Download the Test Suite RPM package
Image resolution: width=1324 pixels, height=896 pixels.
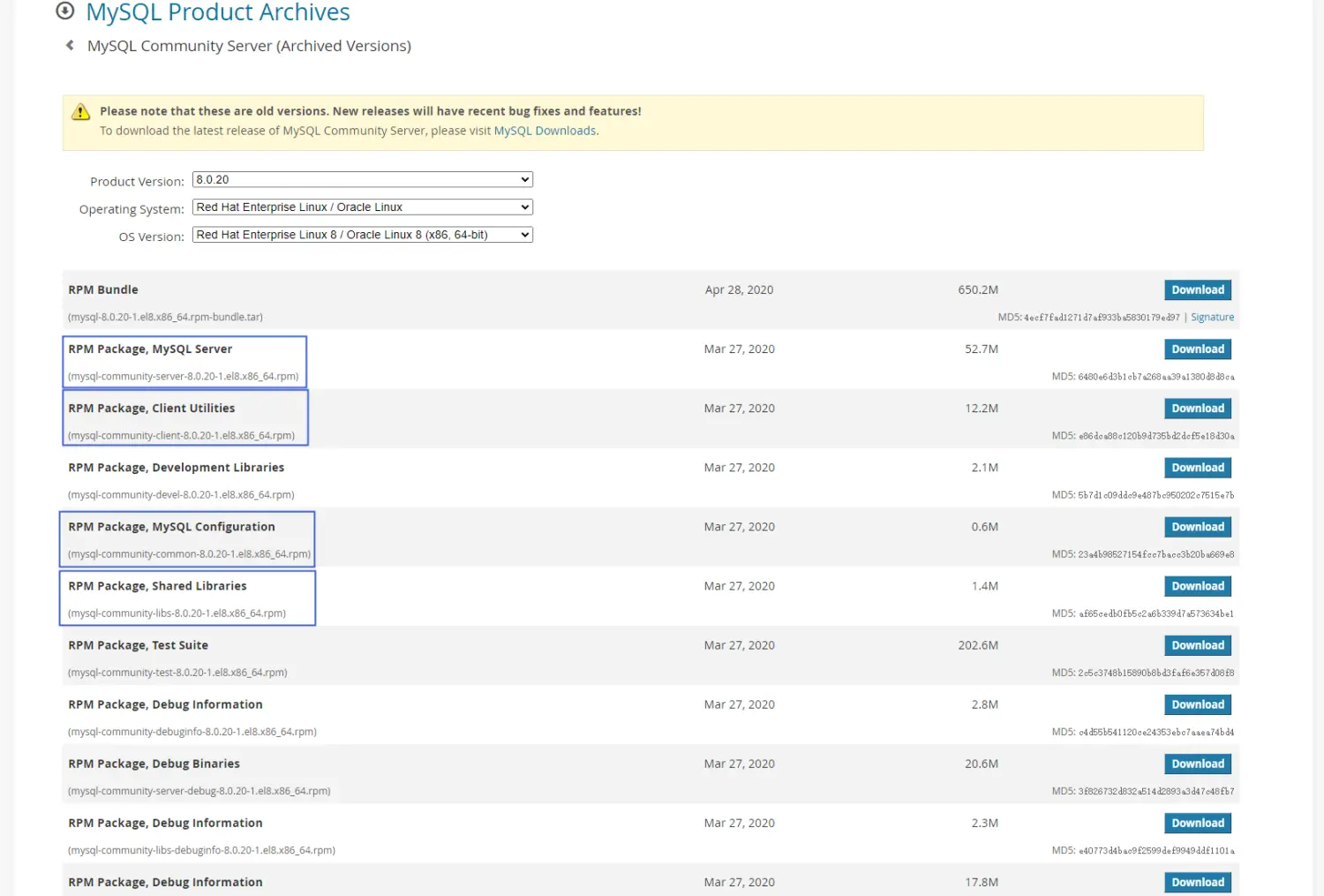[x=1198, y=645]
